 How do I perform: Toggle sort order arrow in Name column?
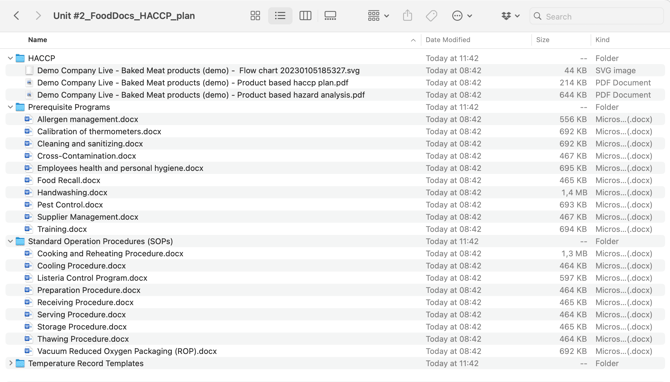point(413,40)
